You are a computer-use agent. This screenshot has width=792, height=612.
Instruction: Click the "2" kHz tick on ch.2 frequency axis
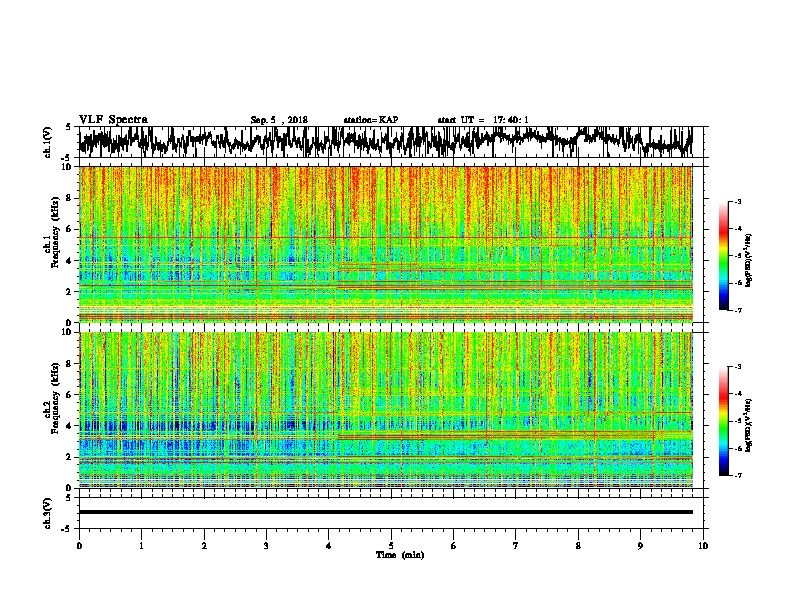pos(70,457)
